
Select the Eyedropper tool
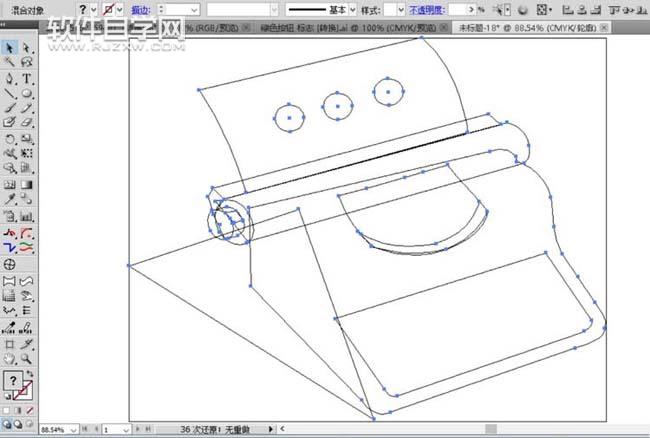pos(9,199)
